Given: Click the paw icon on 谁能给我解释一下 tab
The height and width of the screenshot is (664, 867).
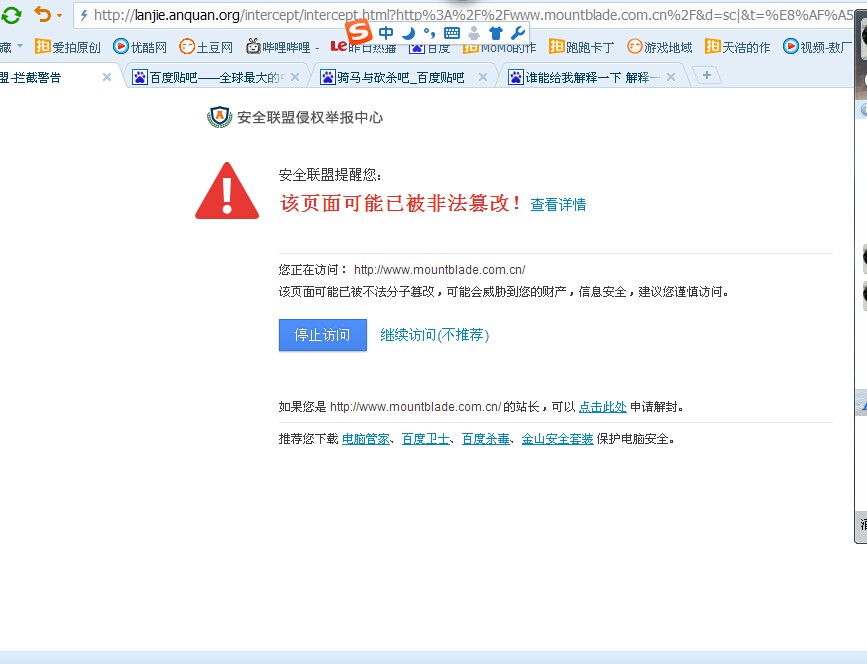Looking at the screenshot, I should [x=516, y=77].
